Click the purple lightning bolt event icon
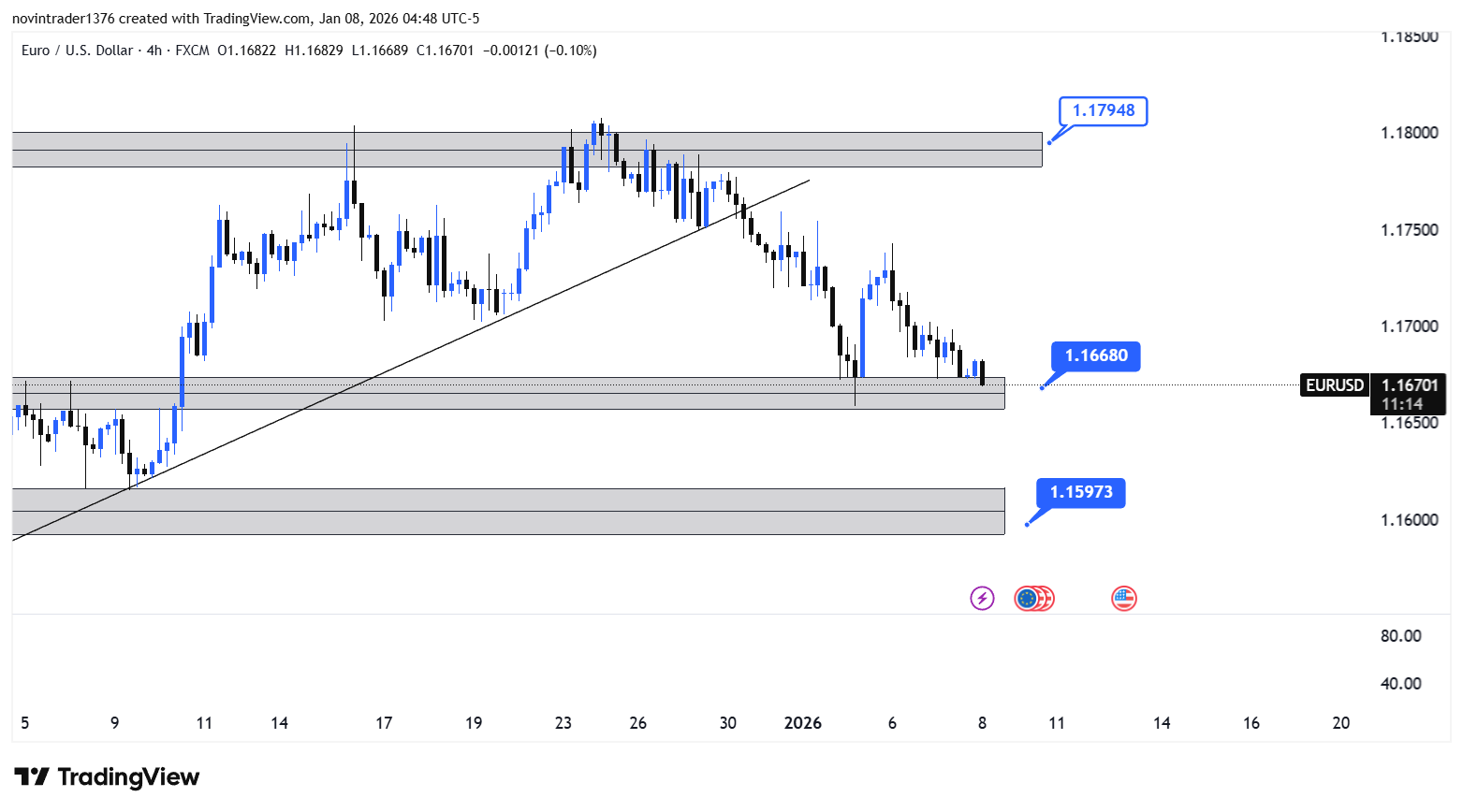The width and height of the screenshot is (1463, 812). 982,599
